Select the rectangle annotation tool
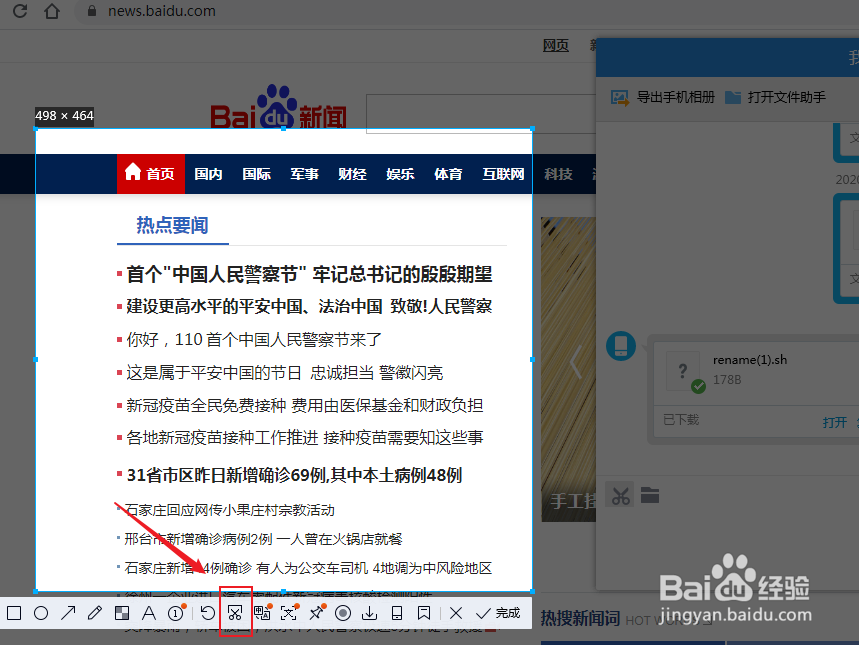Screen dimensions: 859x645 click(x=14, y=613)
